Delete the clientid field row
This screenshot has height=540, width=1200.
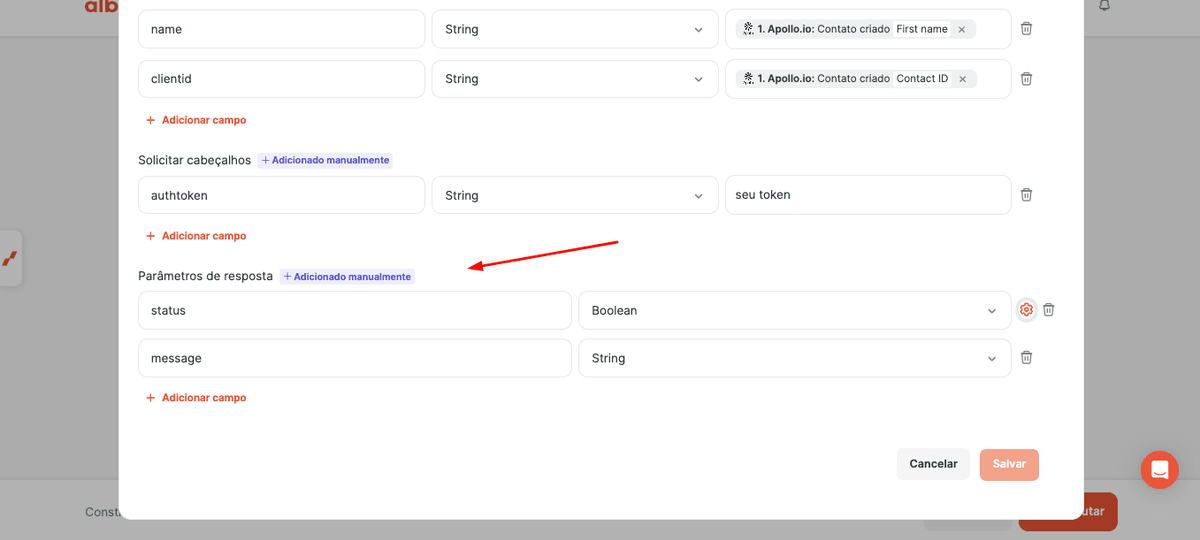point(1026,78)
